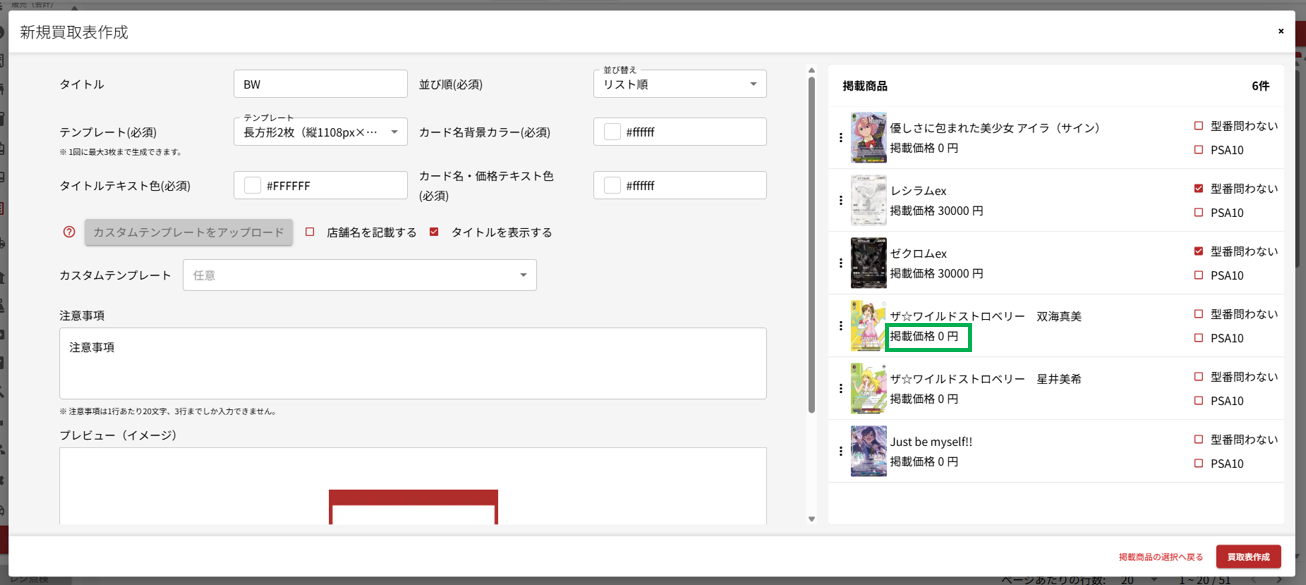Uncheck タイトルを表示する checkbox
This screenshot has height=585, width=1306.
(x=434, y=232)
